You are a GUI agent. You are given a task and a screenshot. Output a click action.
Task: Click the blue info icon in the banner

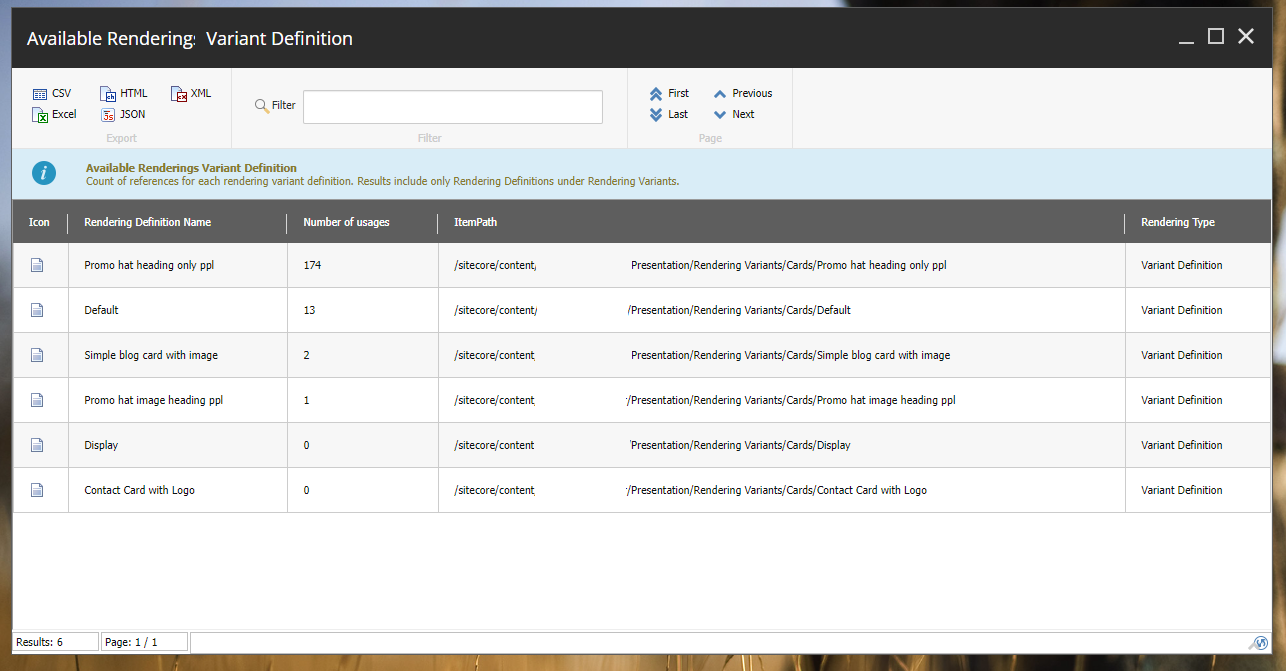pos(44,173)
